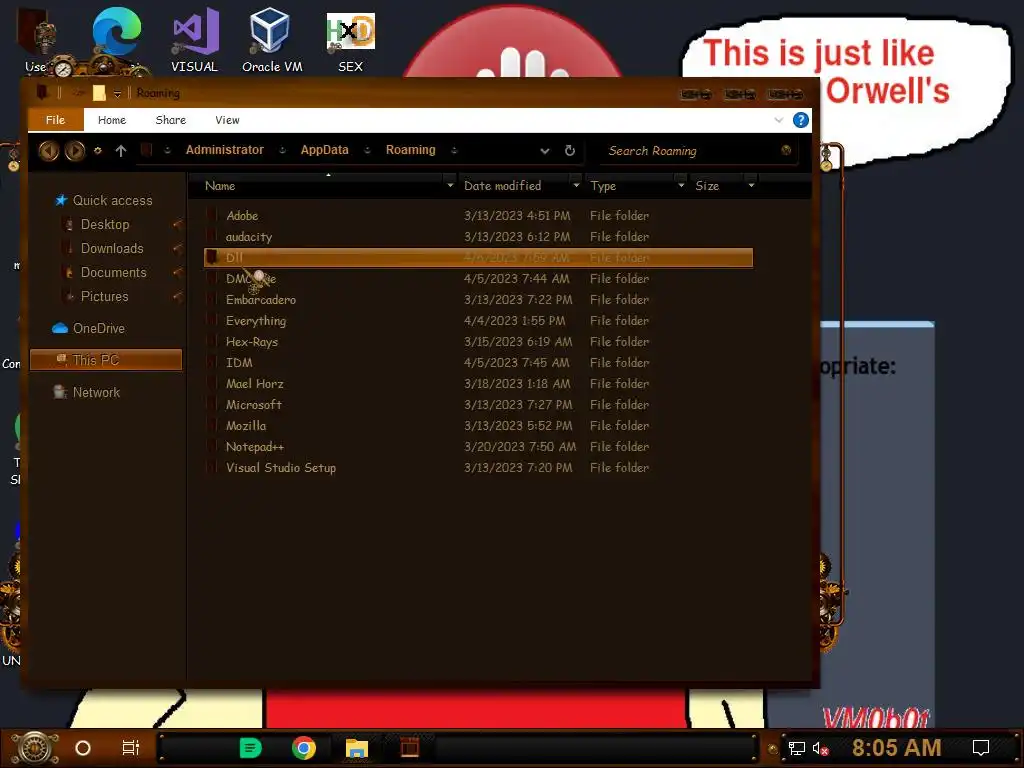Screen dimensions: 1024x768
Task: Select Pictures in Quick access
Action: (104, 296)
